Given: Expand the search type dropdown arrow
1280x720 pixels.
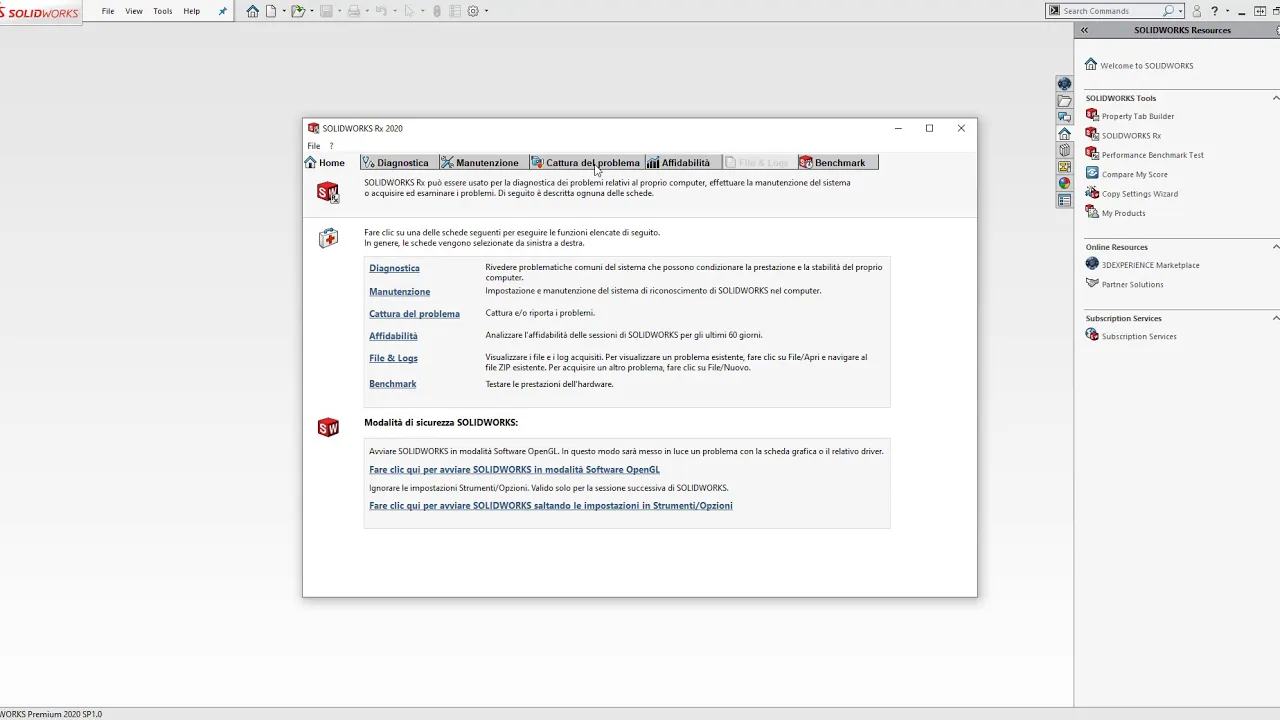Looking at the screenshot, I should [x=1181, y=11].
